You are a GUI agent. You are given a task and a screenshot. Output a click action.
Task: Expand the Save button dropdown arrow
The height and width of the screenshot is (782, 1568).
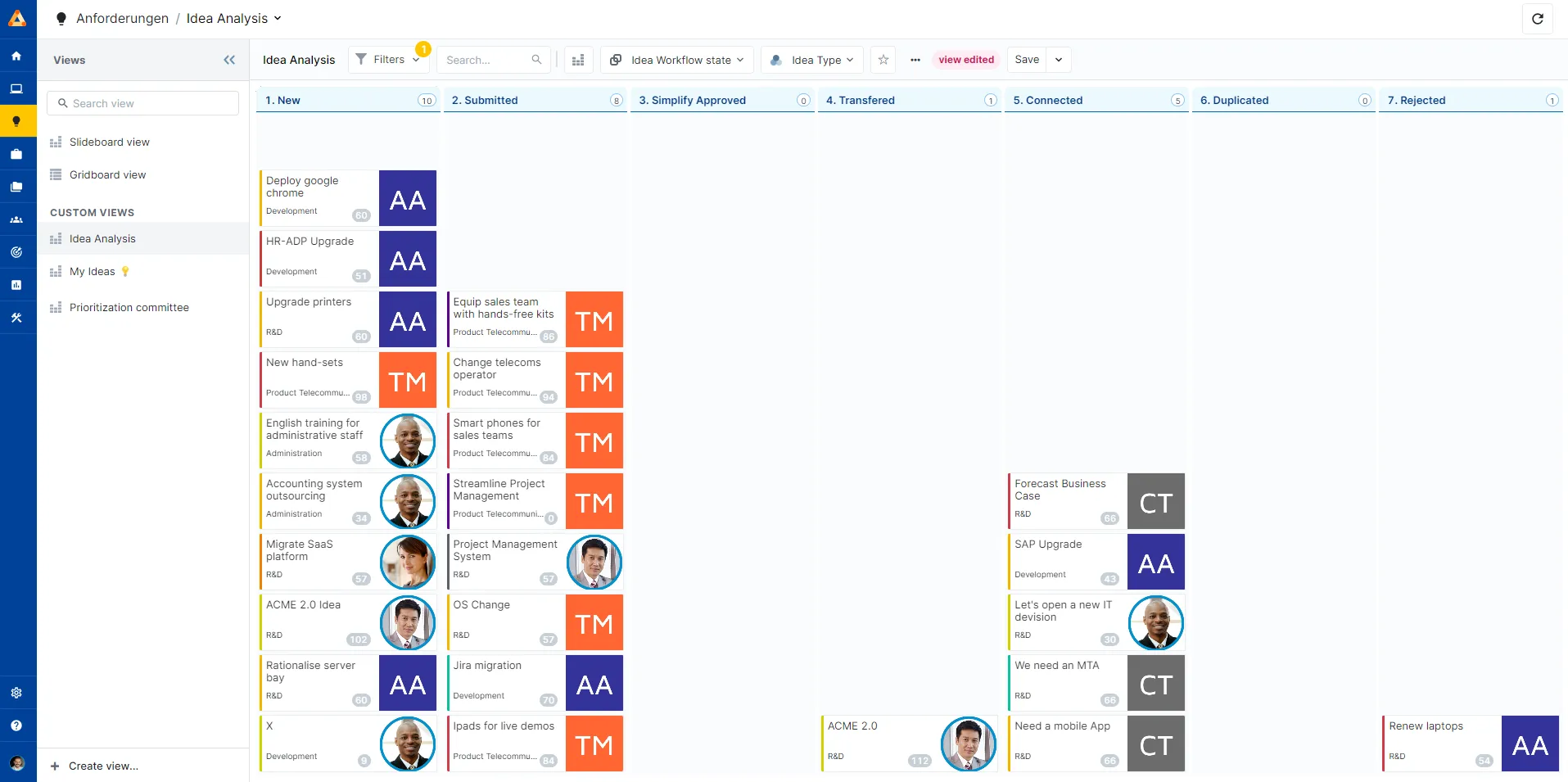point(1058,59)
